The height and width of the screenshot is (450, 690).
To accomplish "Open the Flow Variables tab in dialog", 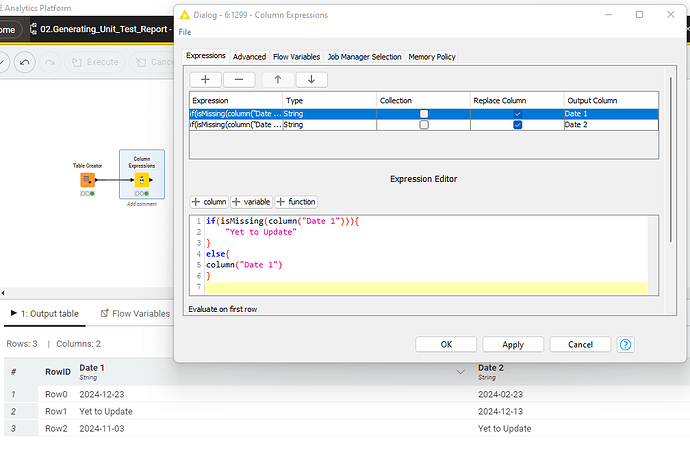I will coord(296,57).
